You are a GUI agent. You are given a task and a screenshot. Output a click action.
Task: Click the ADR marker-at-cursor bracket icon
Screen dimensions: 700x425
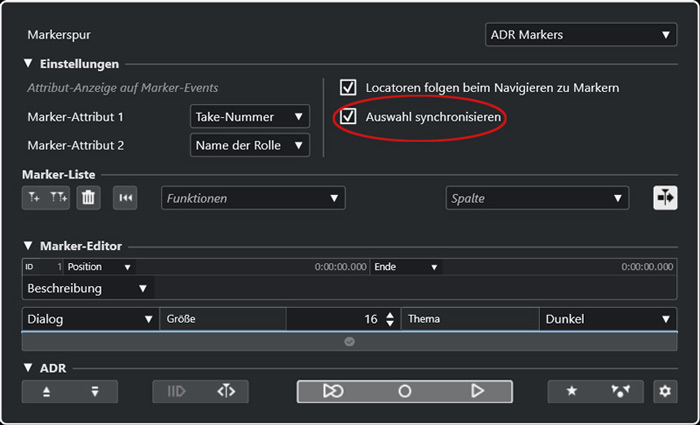tap(226, 392)
